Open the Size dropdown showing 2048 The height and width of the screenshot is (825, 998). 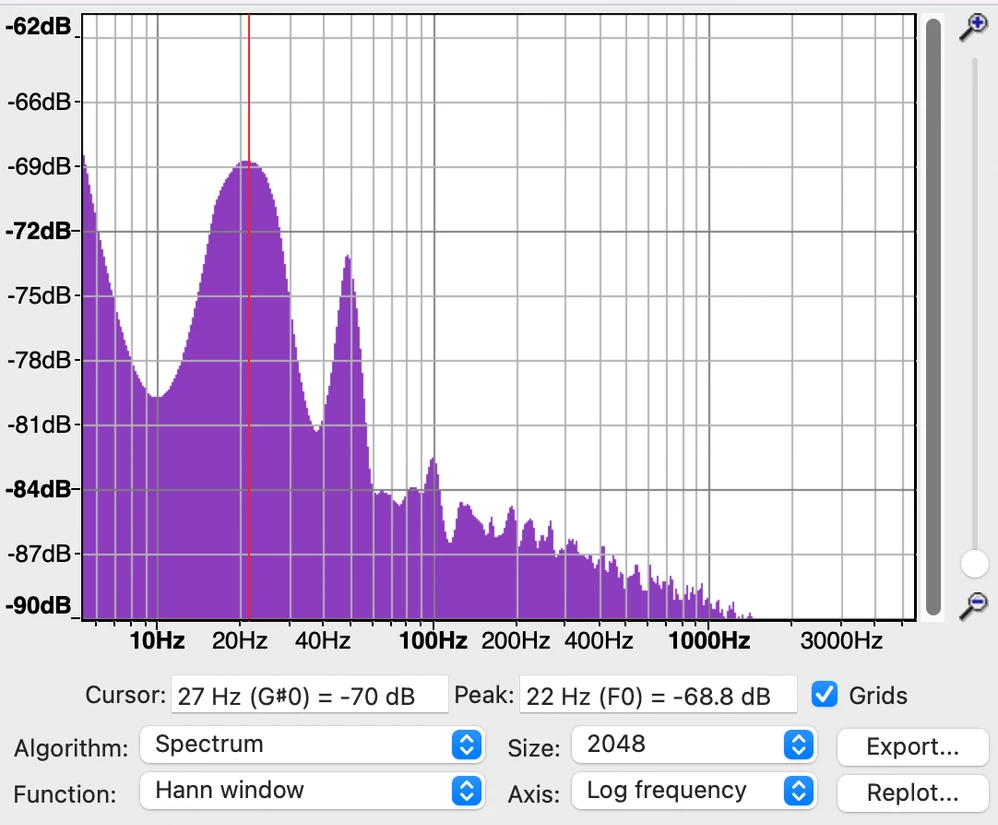694,744
